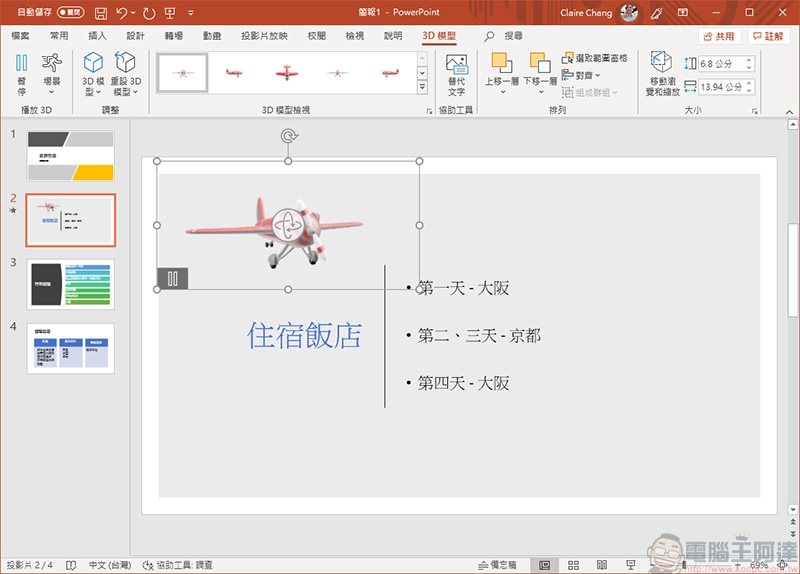The image size is (800, 574).
Task: Switch to the 常用 tab
Action: (59, 36)
